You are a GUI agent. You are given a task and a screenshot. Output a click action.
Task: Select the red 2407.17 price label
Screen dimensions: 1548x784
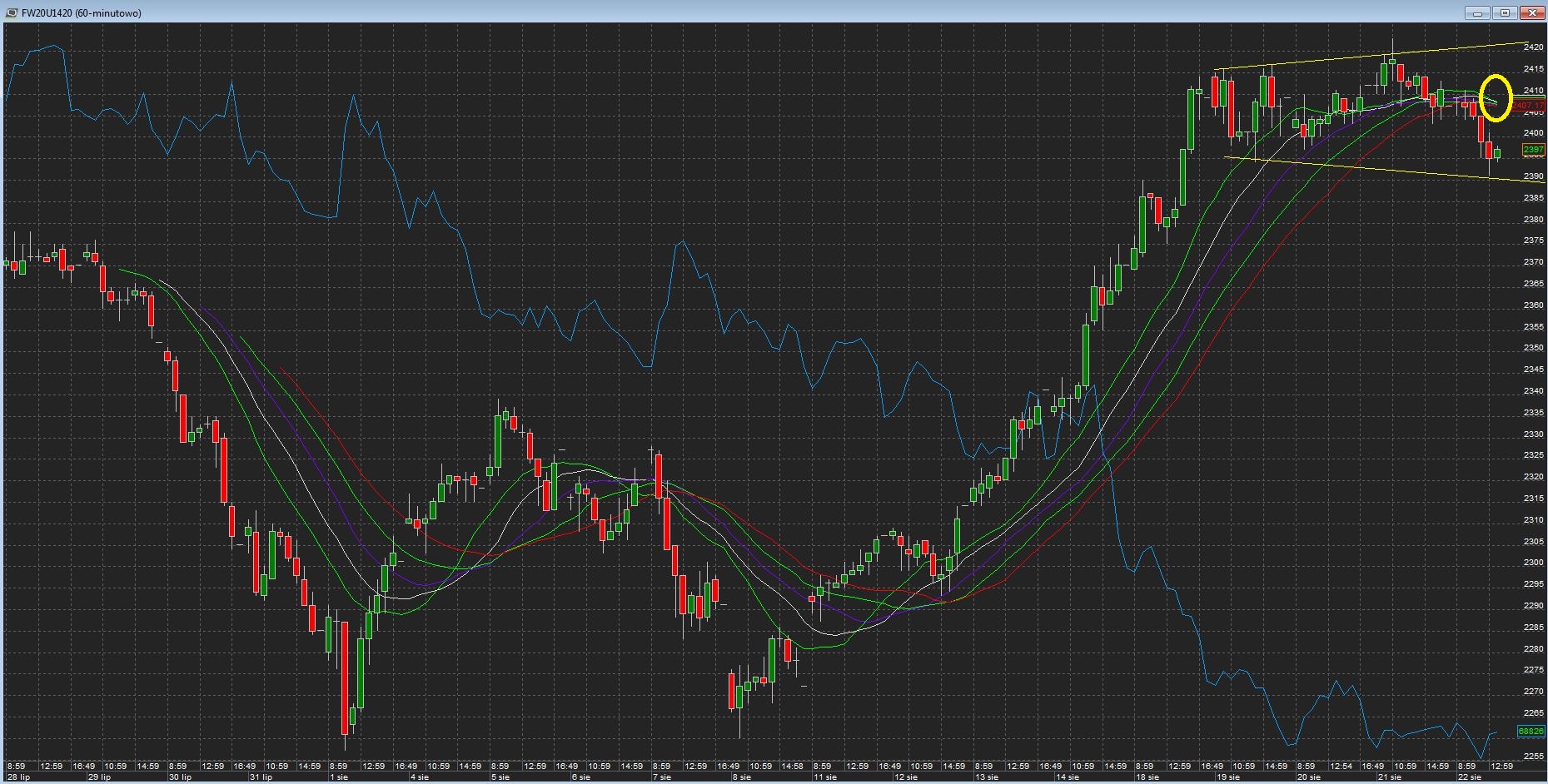coord(1531,106)
